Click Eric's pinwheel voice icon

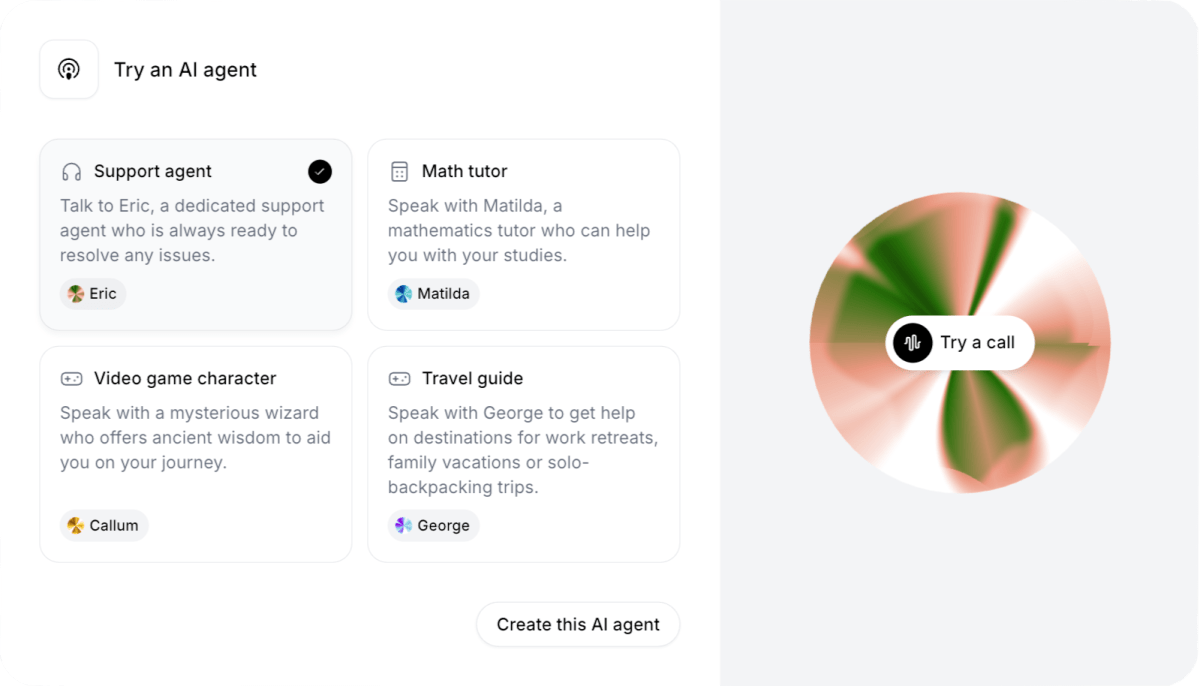click(x=74, y=293)
